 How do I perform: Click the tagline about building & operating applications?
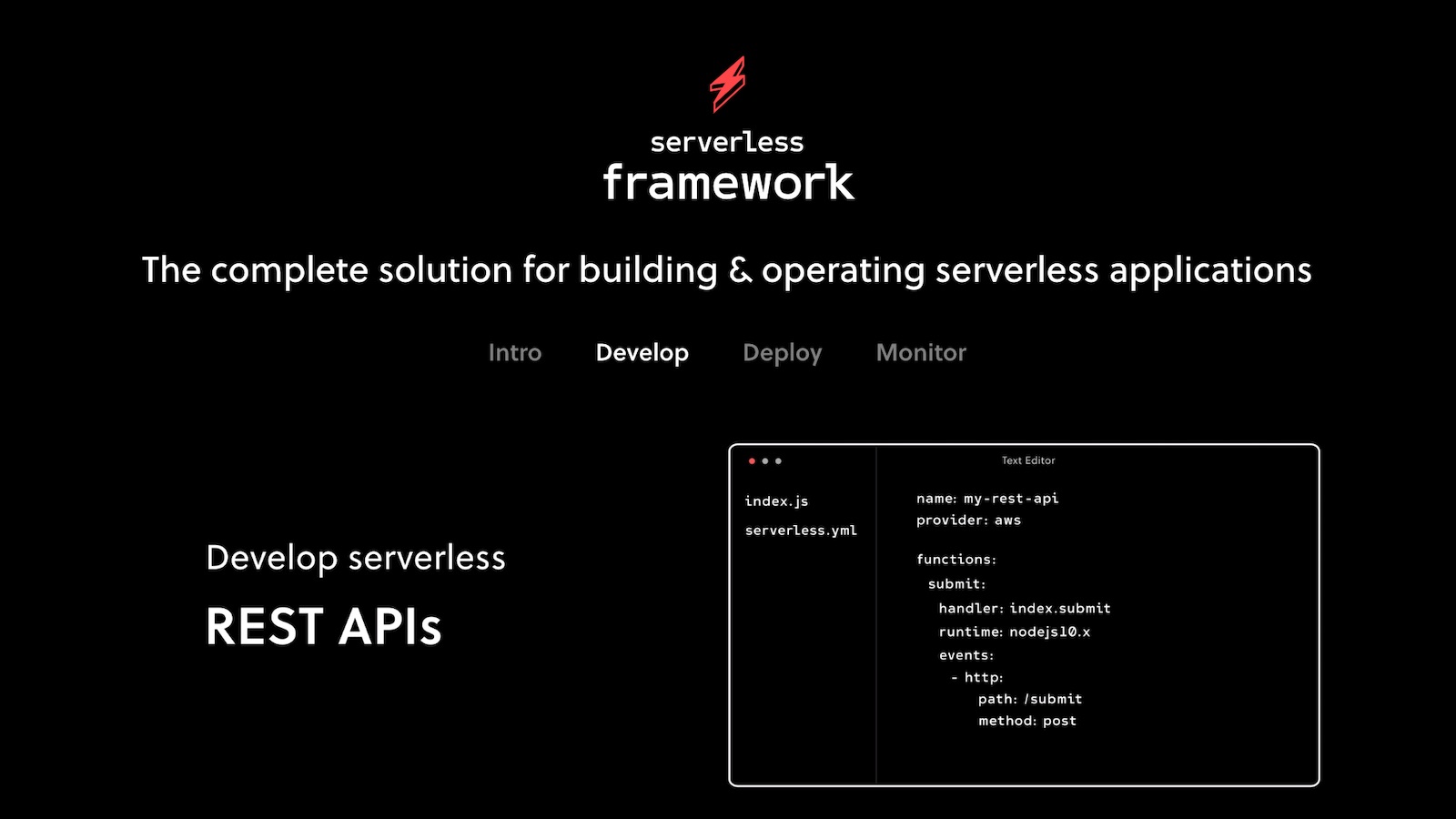pyautogui.click(x=727, y=271)
